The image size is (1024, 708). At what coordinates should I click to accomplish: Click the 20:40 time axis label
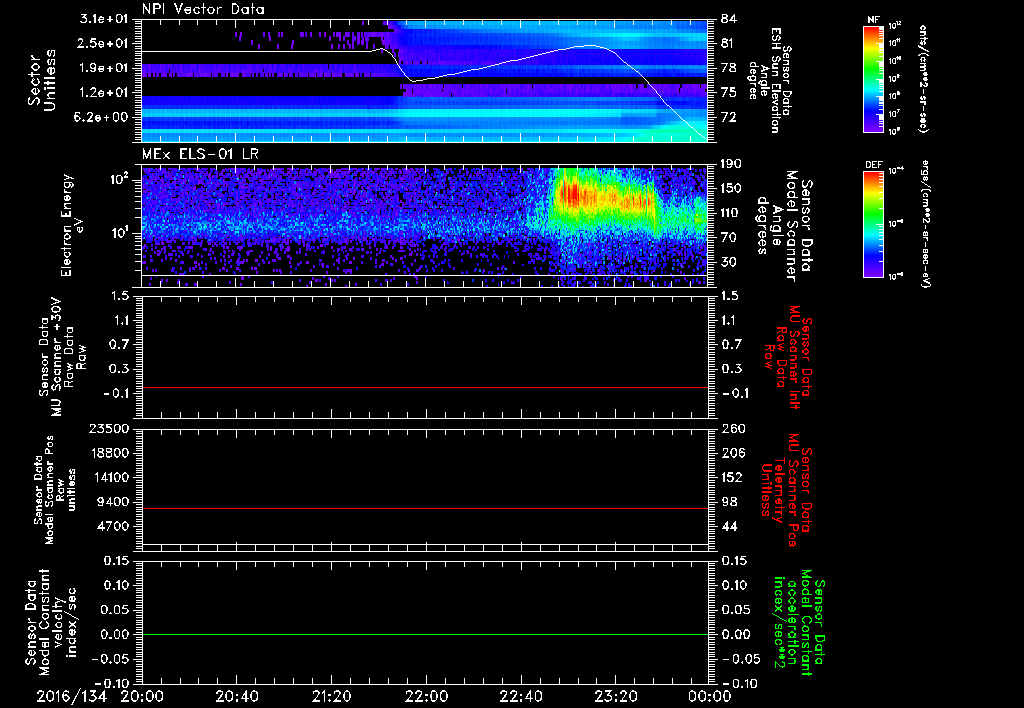coord(236,696)
